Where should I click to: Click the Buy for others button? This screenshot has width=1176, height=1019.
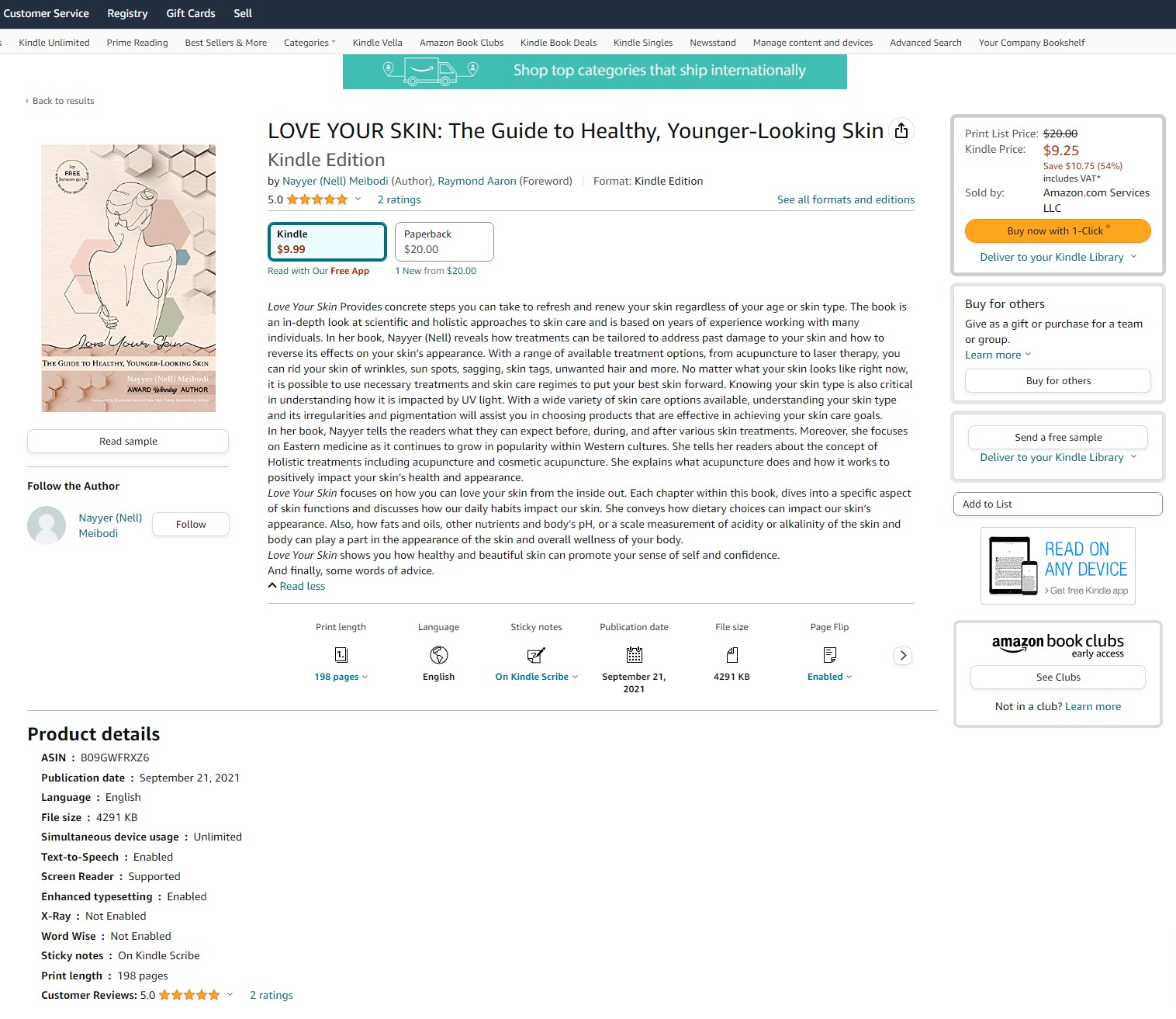(1058, 381)
